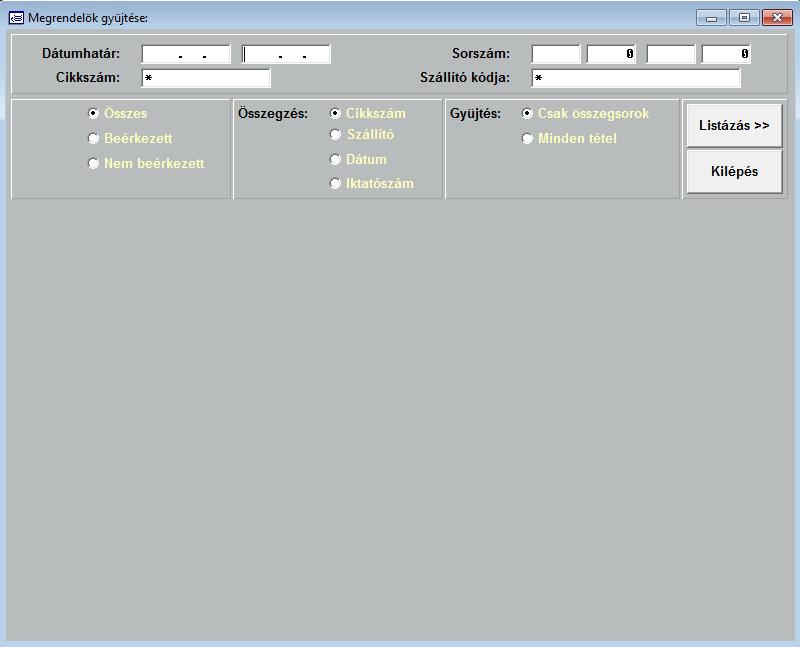
Task: Click the Sorszám label
Action: click(x=481, y=54)
